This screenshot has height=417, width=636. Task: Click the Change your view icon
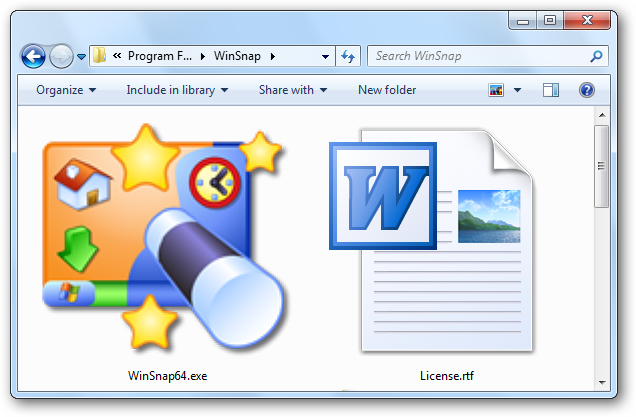point(496,90)
